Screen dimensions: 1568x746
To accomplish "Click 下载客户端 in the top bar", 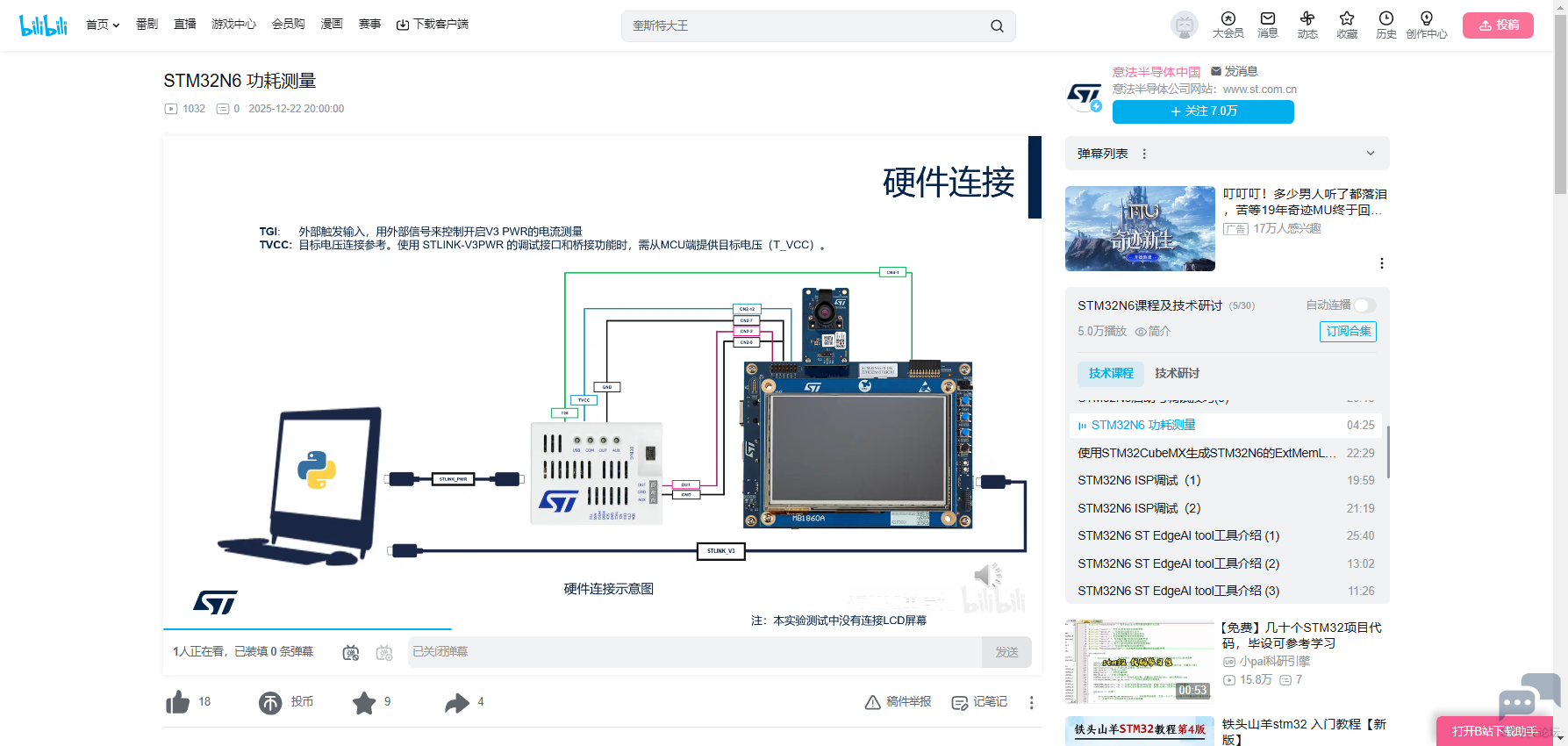I will (433, 25).
